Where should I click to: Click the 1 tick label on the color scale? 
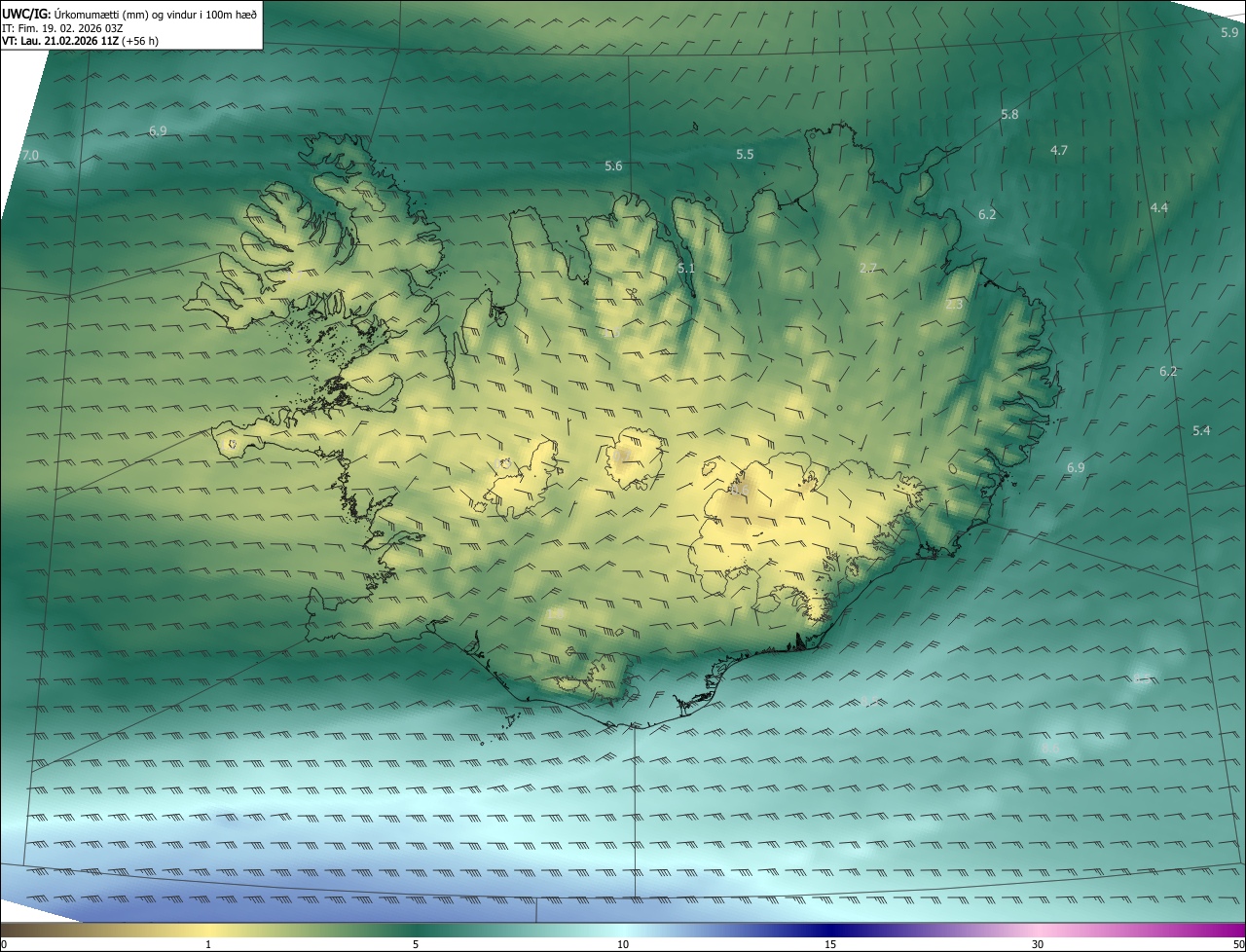[208, 944]
